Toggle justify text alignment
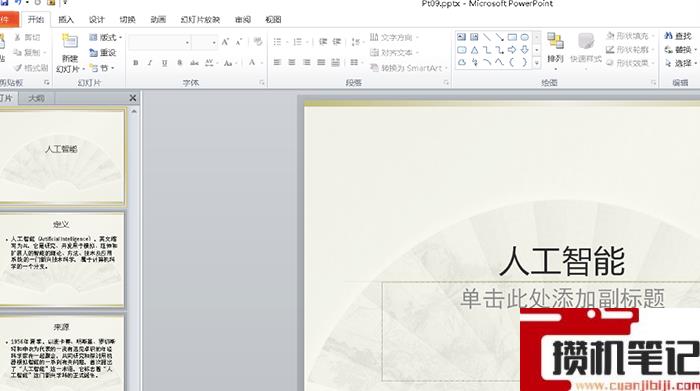The width and height of the screenshot is (700, 391). coord(321,62)
